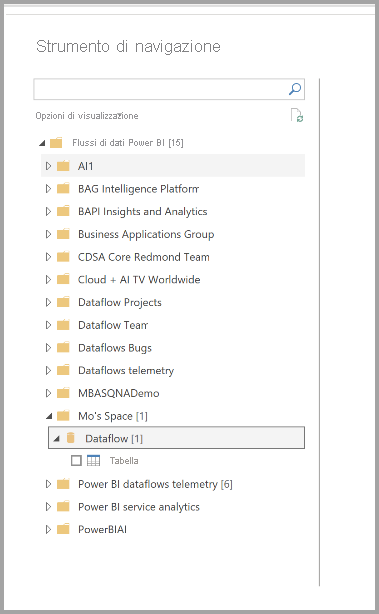
Task: Click PowerBIAI folder icon
Action: [x=63, y=529]
